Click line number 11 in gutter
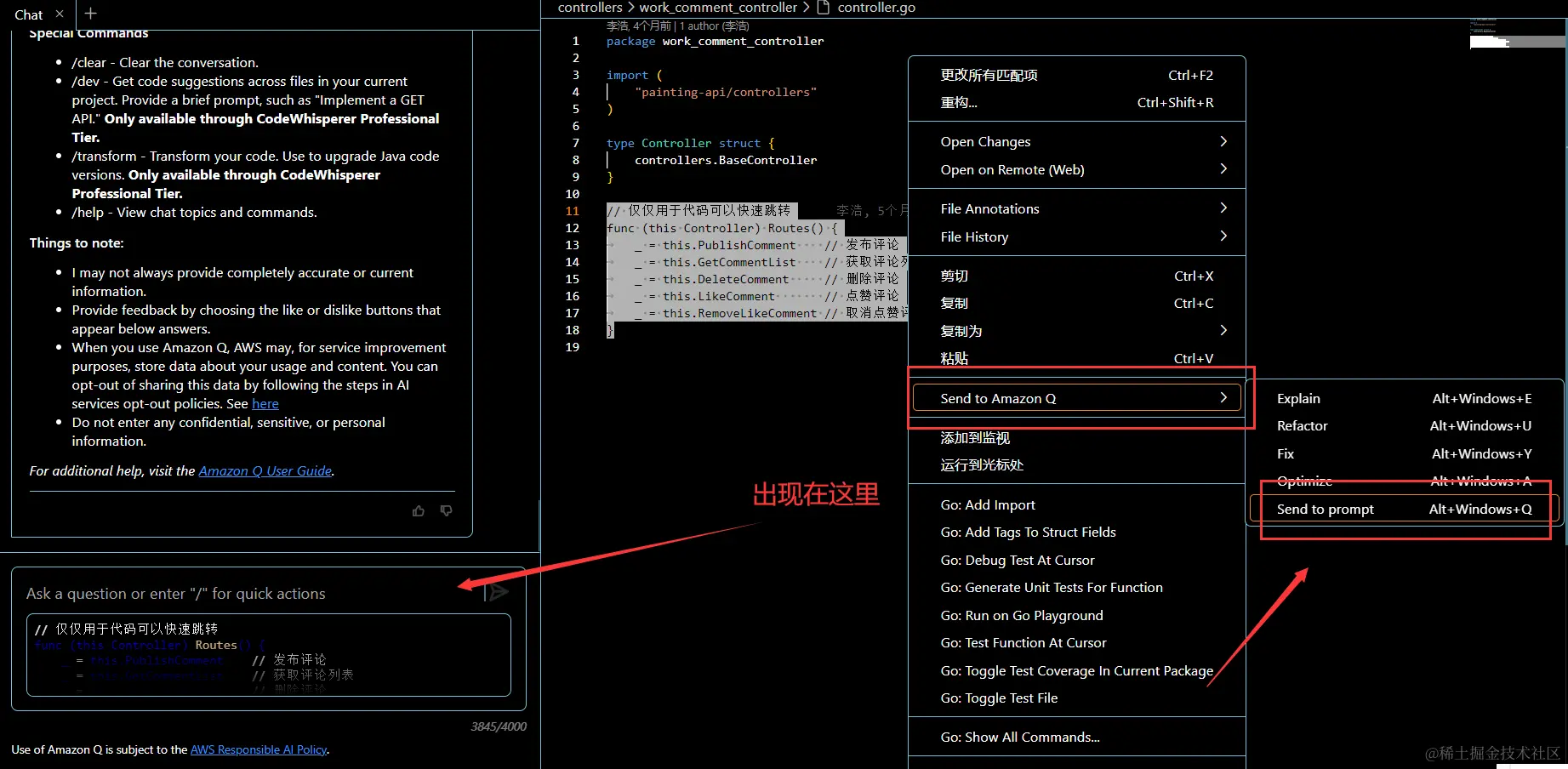 coord(572,211)
